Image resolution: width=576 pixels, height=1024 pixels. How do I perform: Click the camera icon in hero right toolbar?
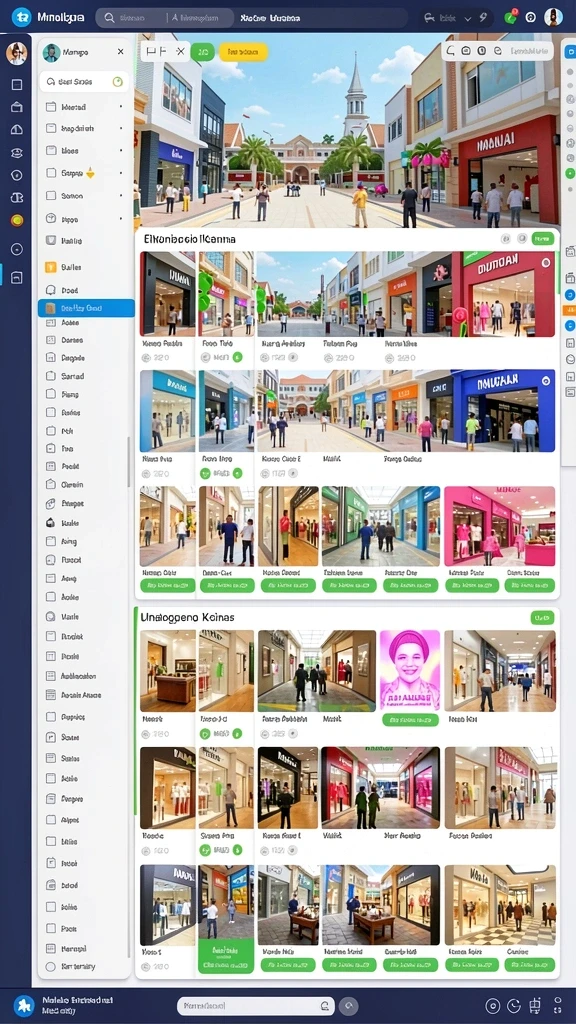tap(466, 51)
